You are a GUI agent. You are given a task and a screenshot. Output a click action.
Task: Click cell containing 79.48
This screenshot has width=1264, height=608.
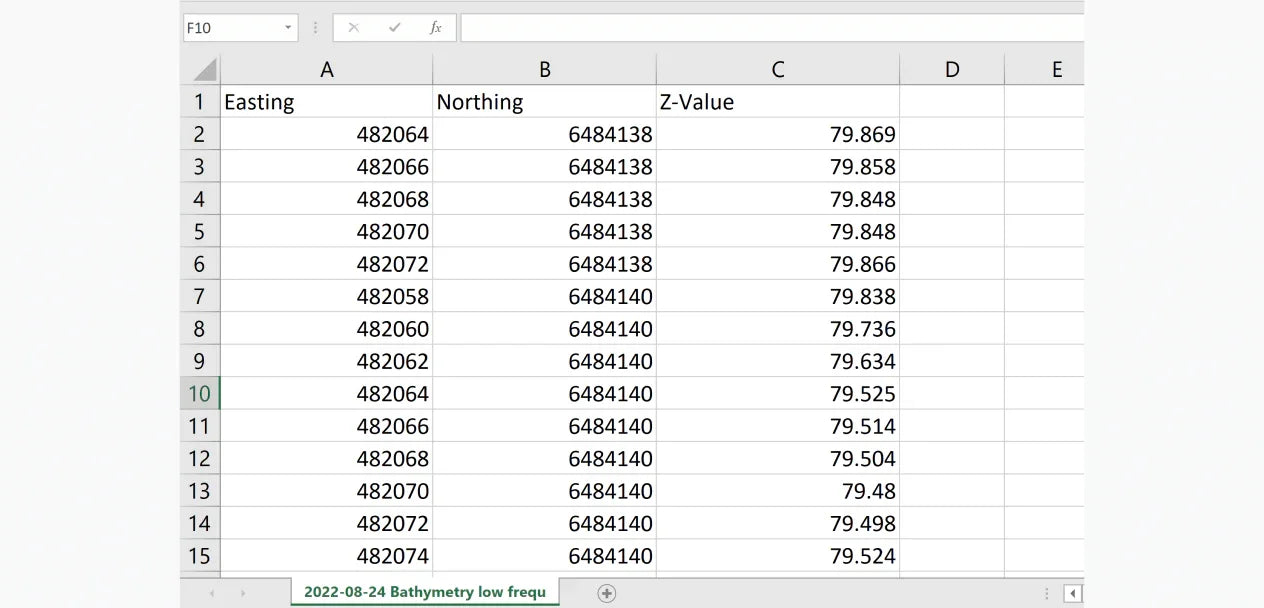pos(777,491)
